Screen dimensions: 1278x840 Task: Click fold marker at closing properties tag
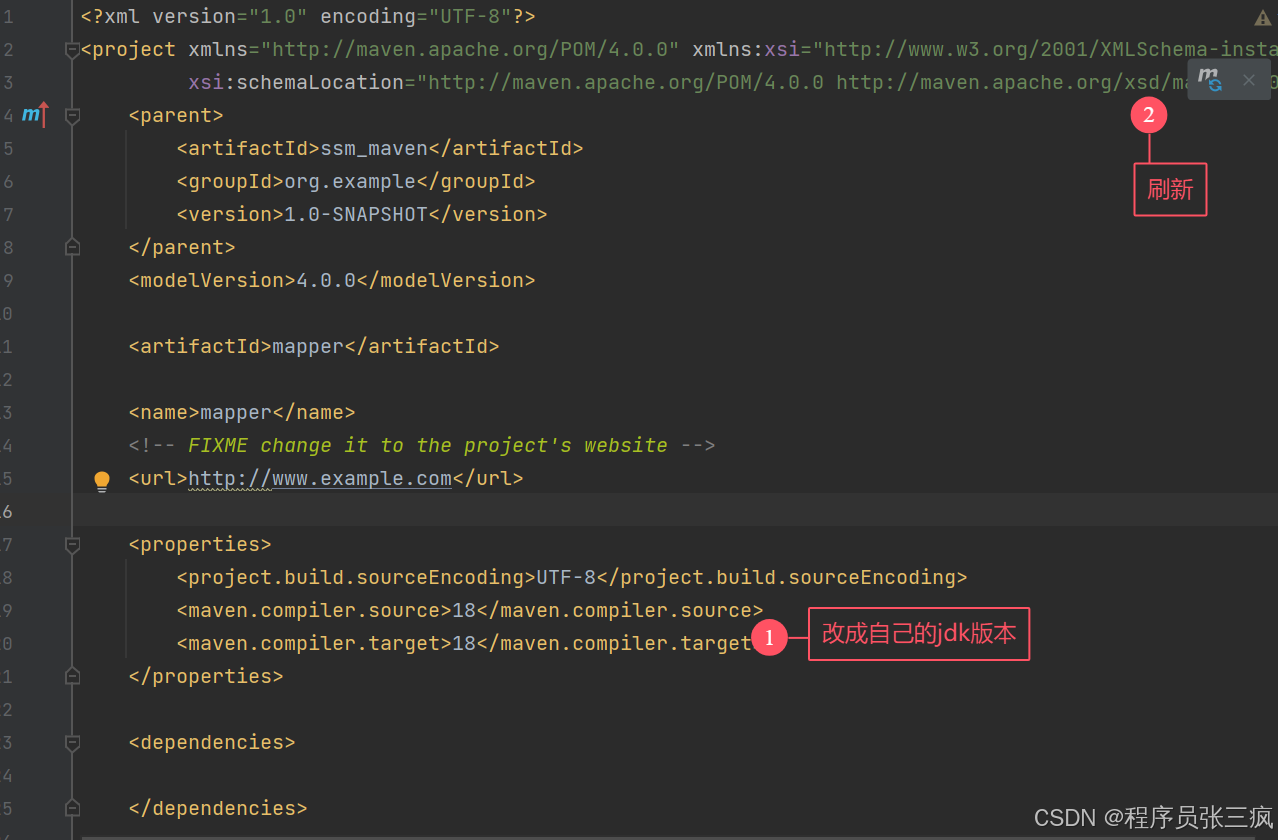72,676
